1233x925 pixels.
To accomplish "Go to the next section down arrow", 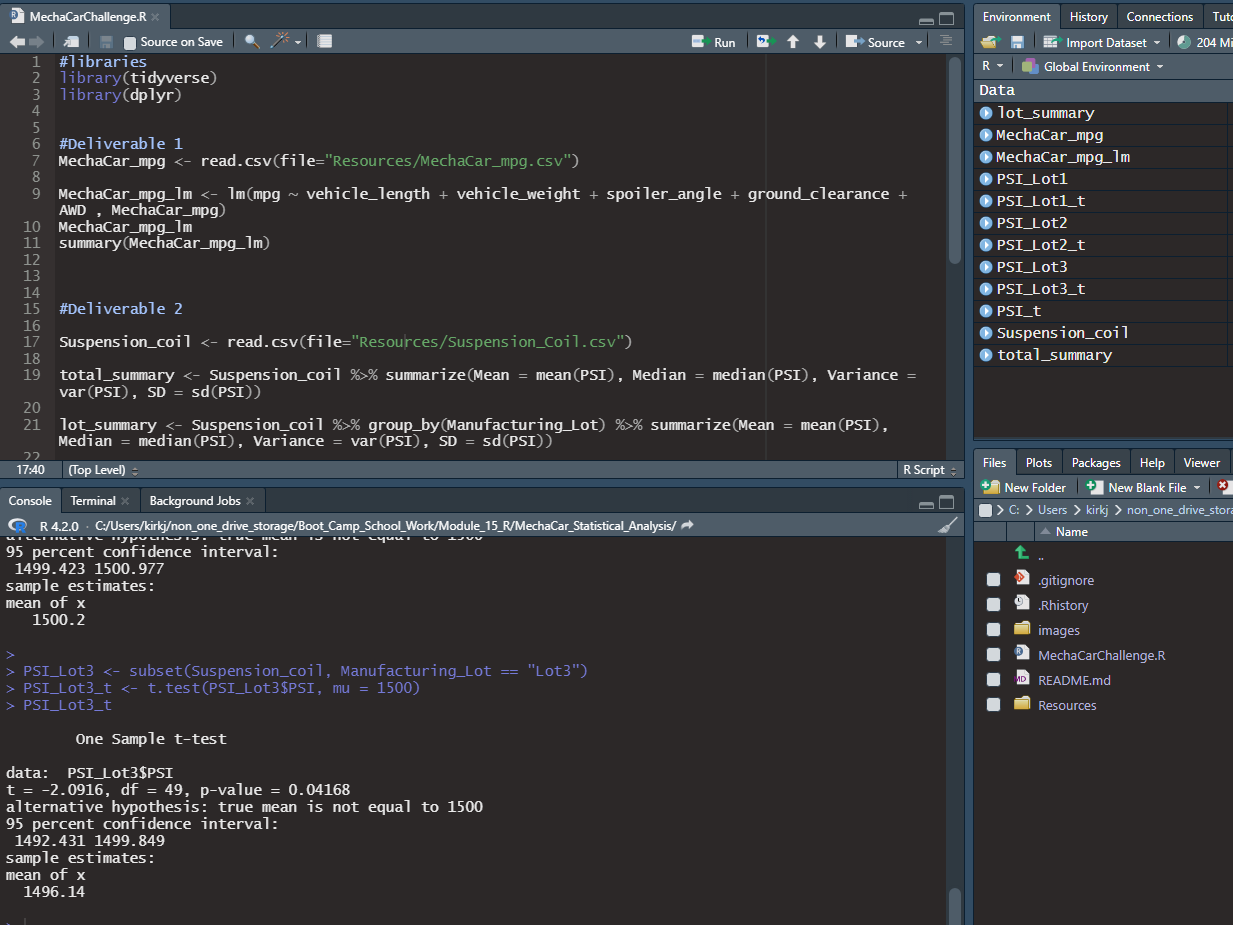I will [x=820, y=42].
